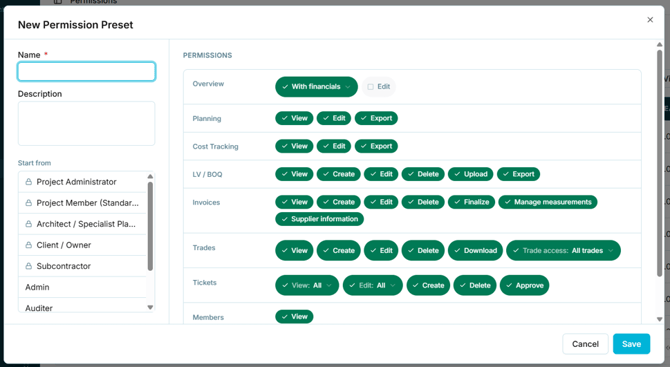Toggle Trades Delete permission

423,250
